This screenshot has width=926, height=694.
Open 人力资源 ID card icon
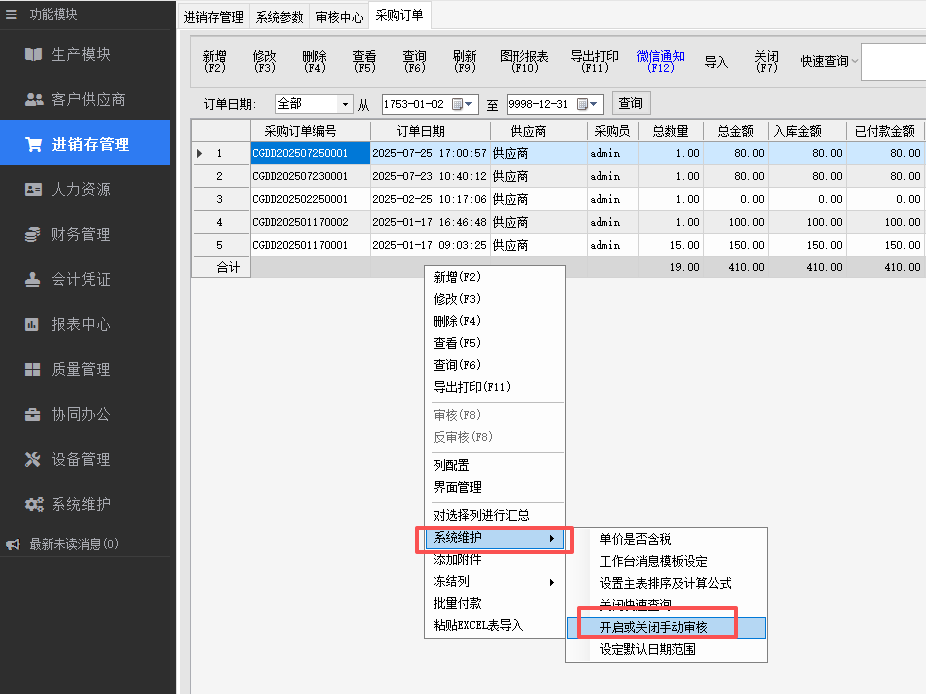point(33,189)
